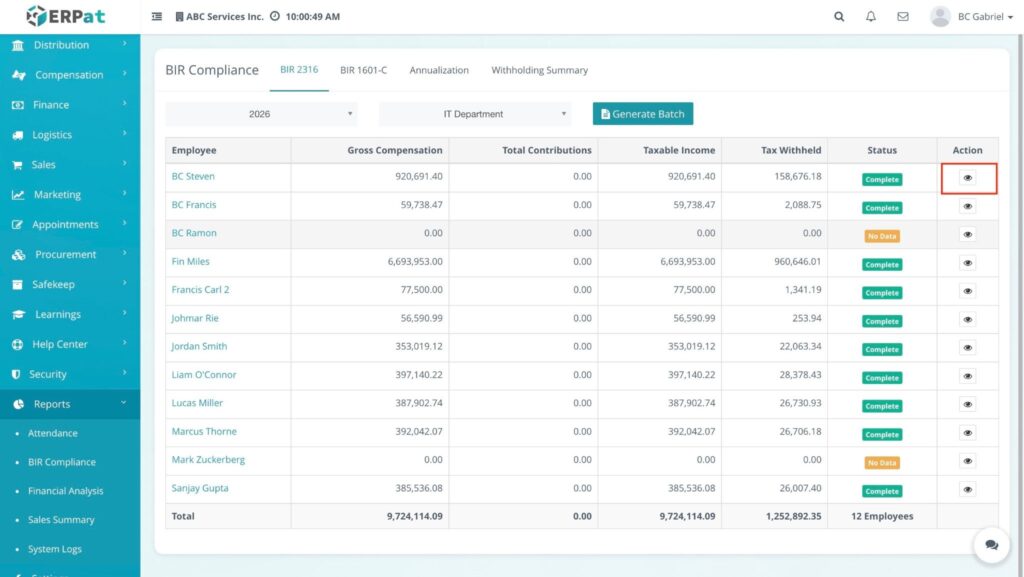The height and width of the screenshot is (577, 1024).
Task: Click the ERPat logo
Action: [x=66, y=16]
